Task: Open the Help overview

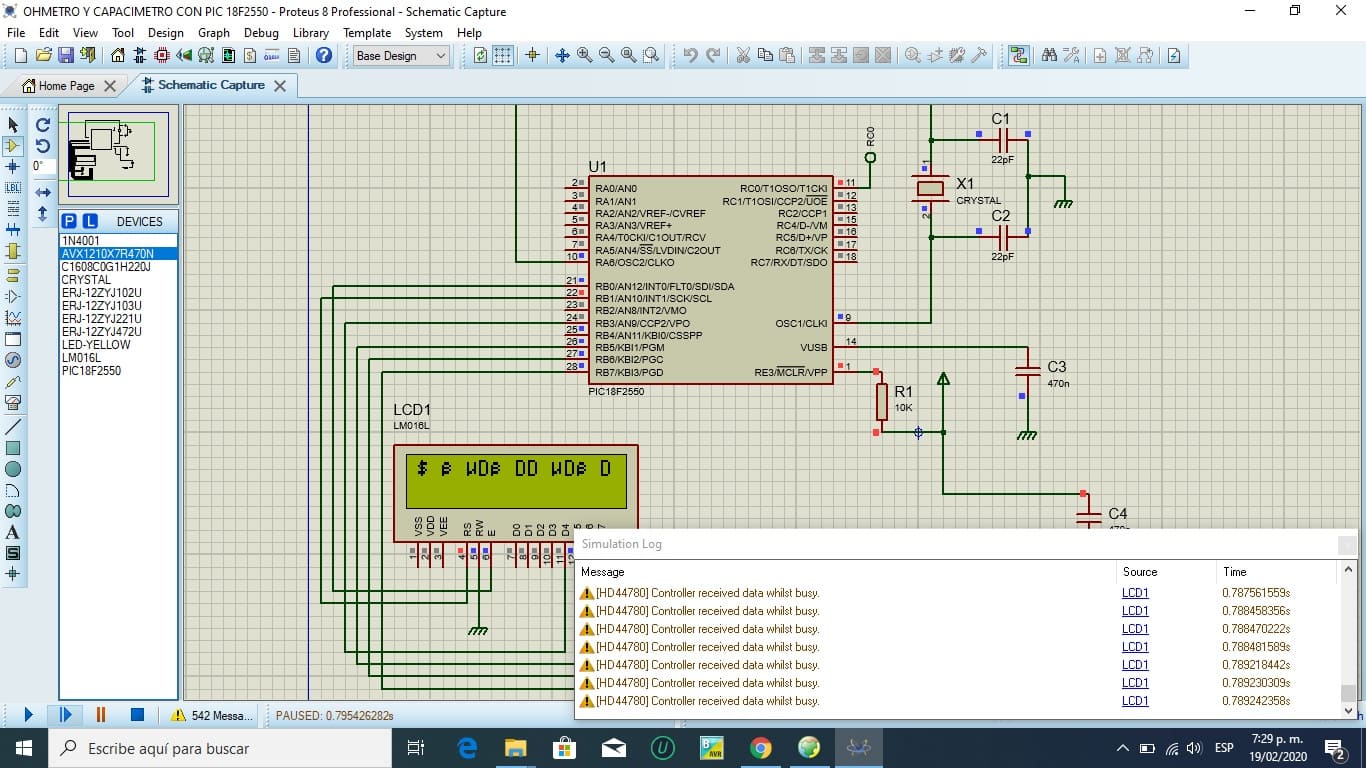Action: tap(324, 56)
